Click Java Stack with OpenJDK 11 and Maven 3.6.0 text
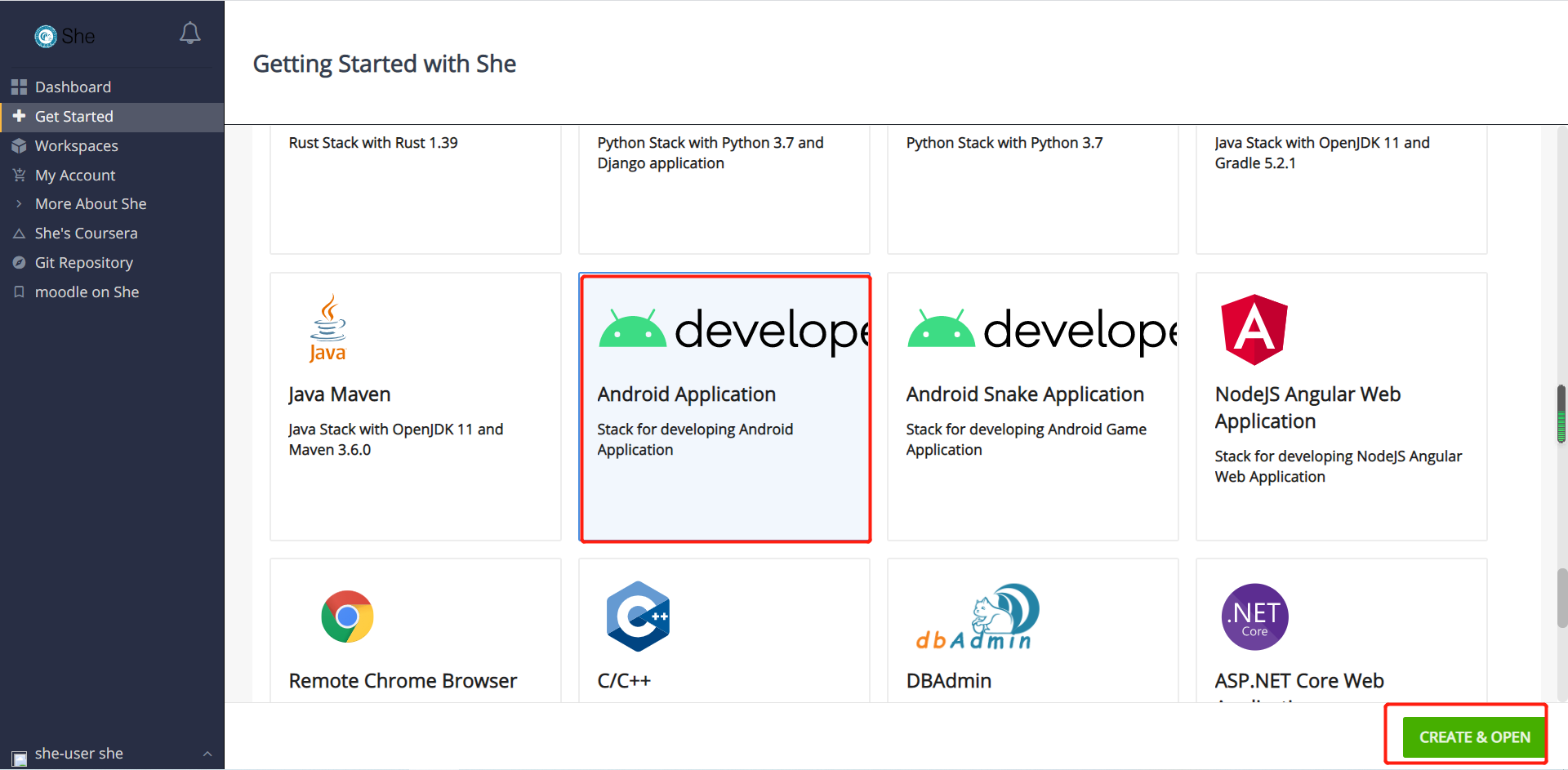The image size is (1568, 770). coord(396,439)
